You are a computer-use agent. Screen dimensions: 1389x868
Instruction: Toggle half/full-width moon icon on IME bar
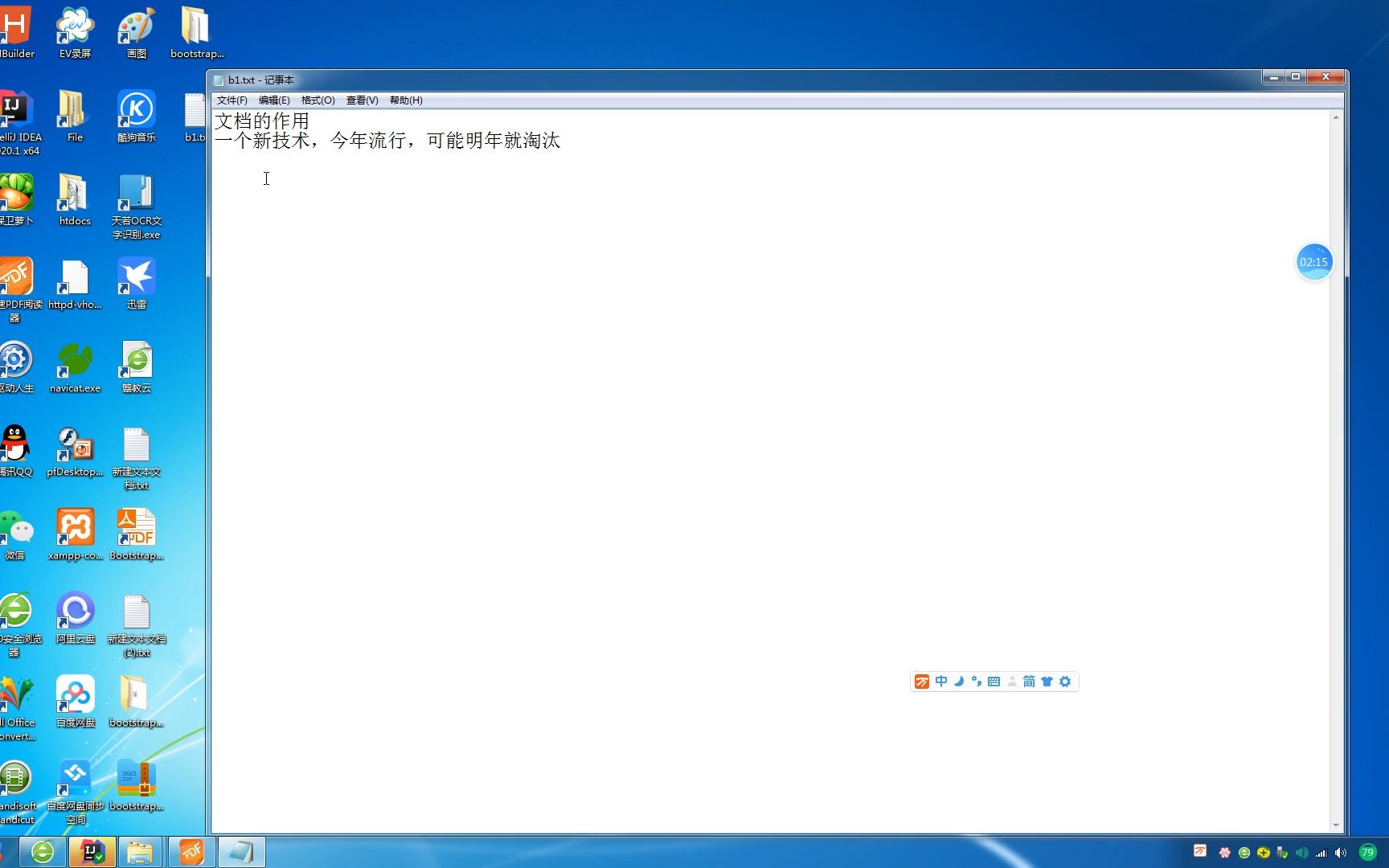tap(958, 682)
